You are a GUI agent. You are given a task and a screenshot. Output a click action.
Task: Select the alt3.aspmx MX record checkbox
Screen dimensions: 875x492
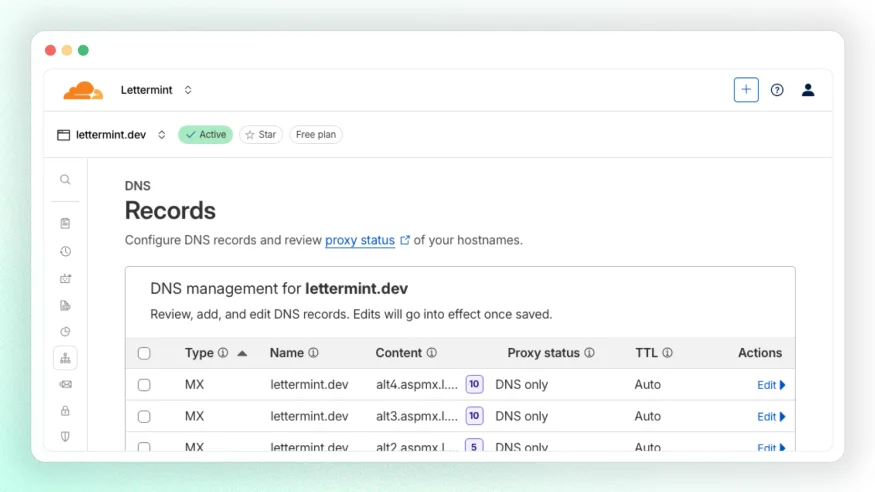[x=144, y=417]
